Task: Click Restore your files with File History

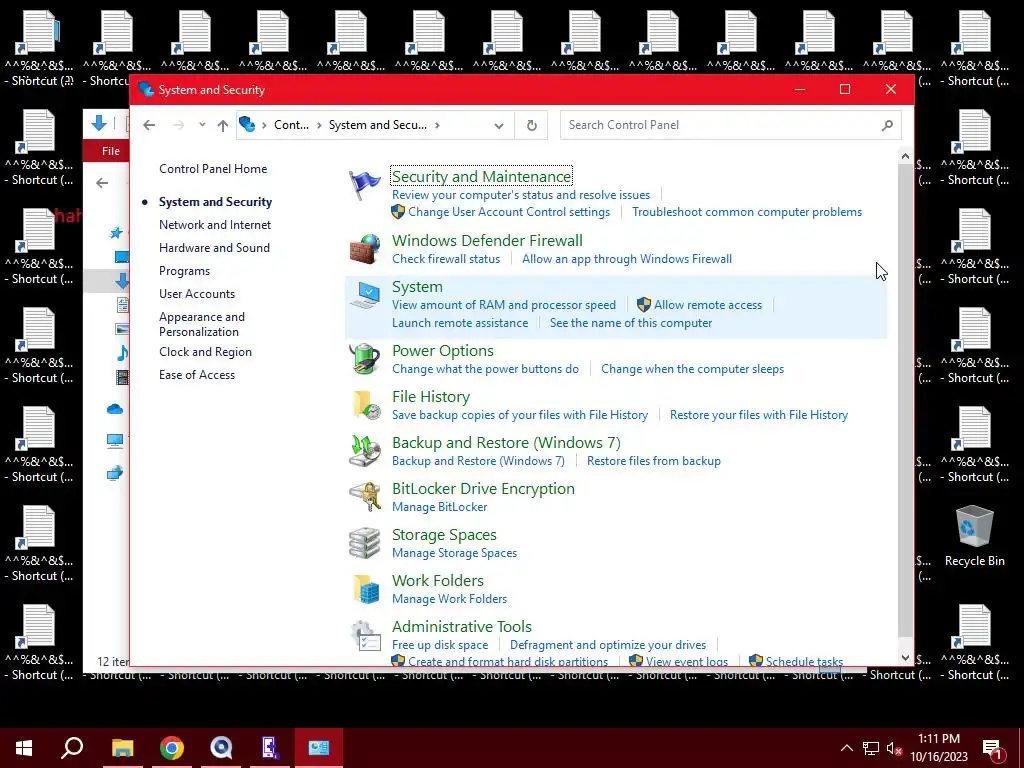Action: pos(759,415)
